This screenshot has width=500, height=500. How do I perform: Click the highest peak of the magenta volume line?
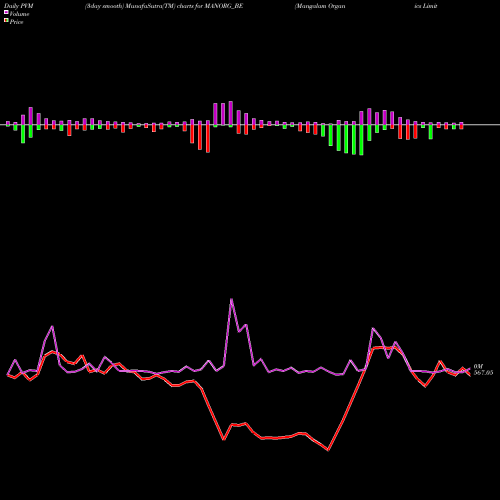click(x=231, y=299)
